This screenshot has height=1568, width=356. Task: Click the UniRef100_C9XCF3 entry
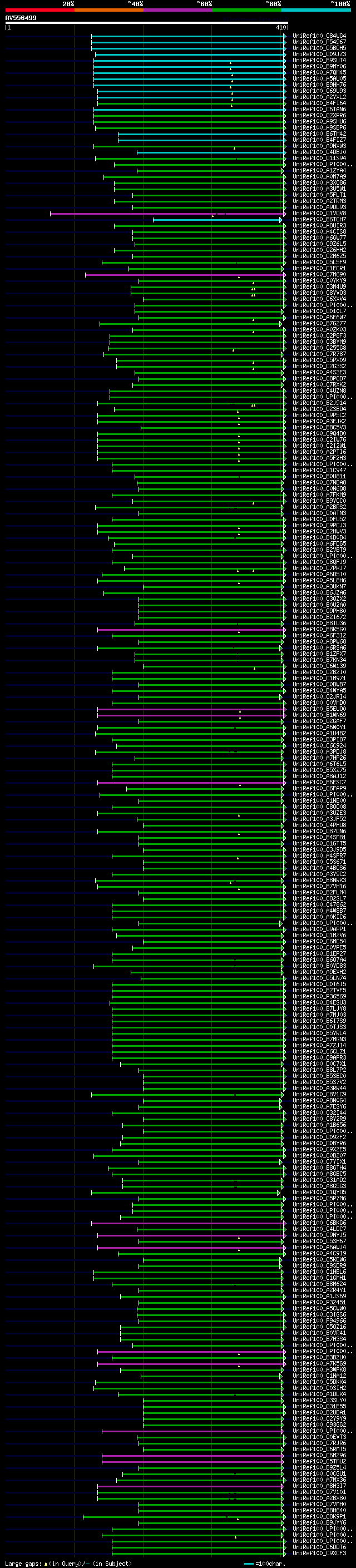tap(319, 1554)
